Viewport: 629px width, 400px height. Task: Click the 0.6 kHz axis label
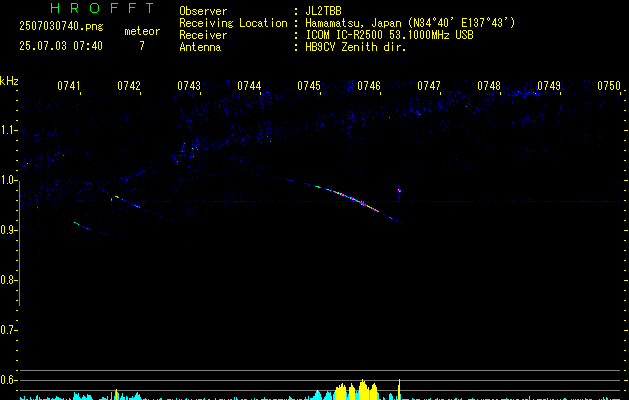tap(9, 380)
